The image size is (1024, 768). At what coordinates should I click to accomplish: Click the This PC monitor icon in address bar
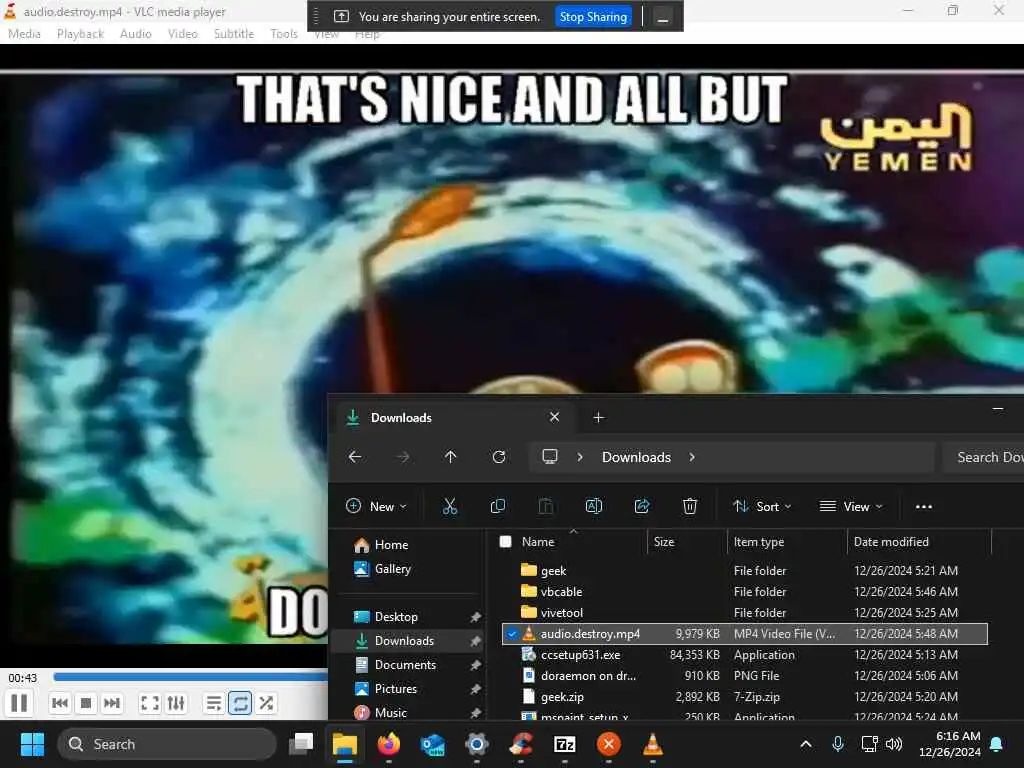(550, 457)
